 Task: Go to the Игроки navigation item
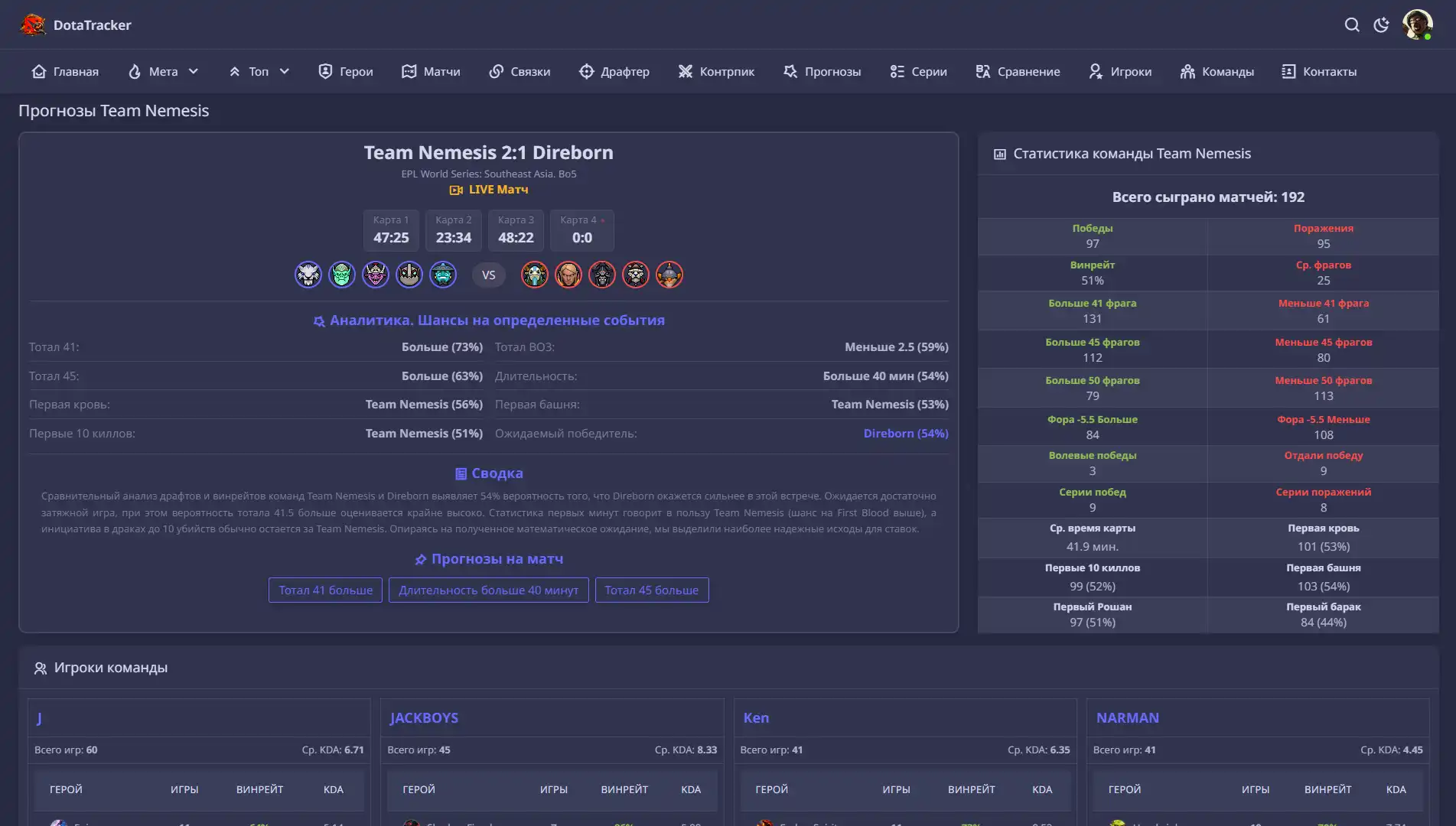tap(1120, 71)
